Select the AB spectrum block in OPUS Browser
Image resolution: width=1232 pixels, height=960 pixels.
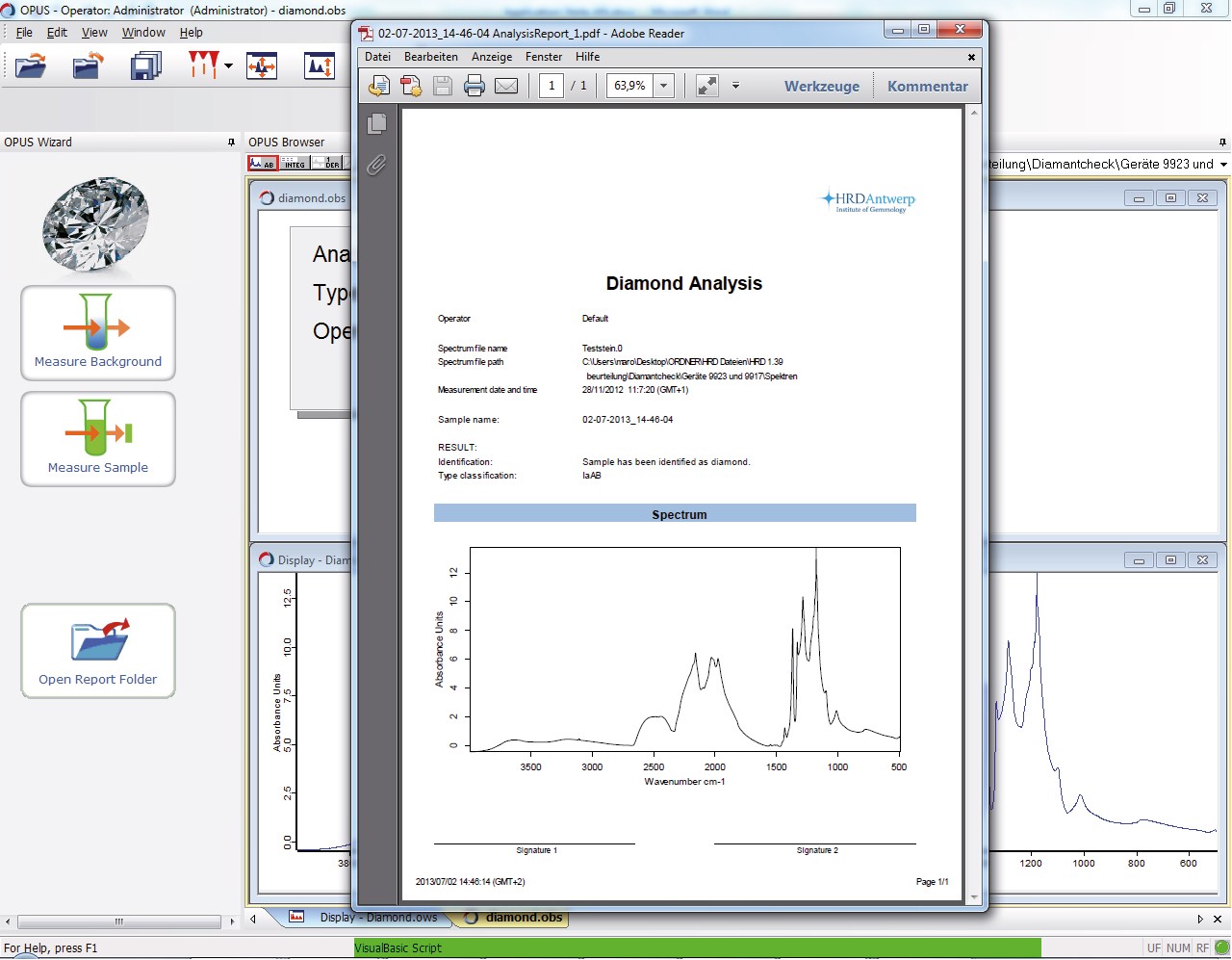coord(263,163)
